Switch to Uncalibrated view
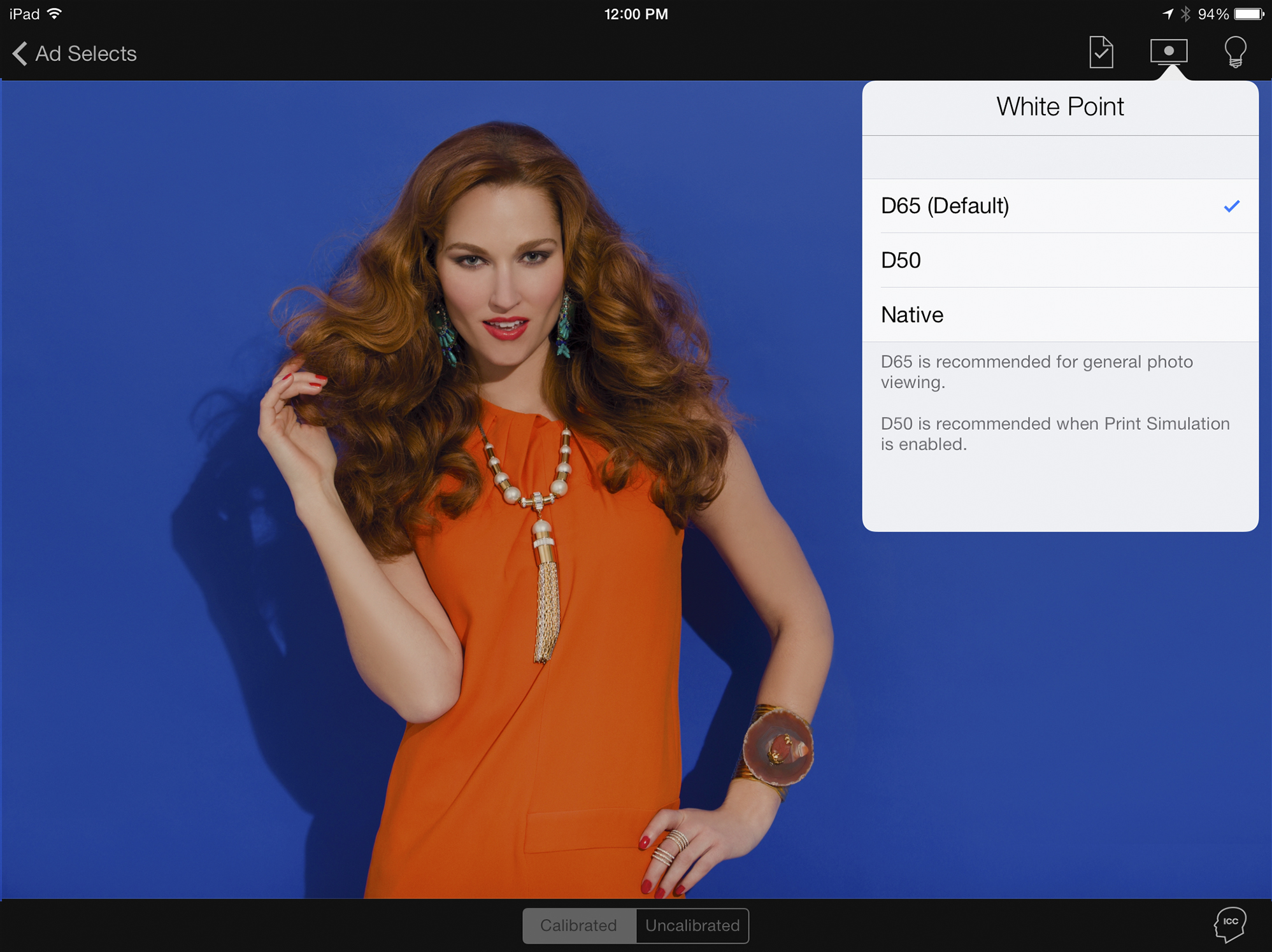Screen dimensions: 1272x952 (692, 925)
